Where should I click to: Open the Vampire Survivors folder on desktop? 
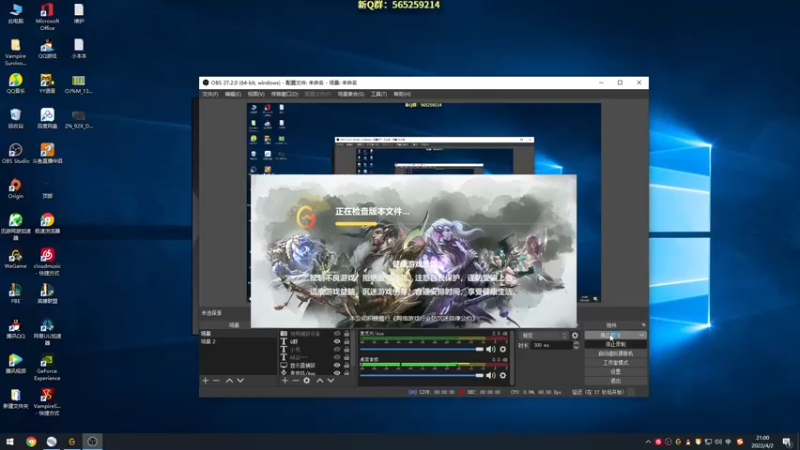tap(15, 52)
